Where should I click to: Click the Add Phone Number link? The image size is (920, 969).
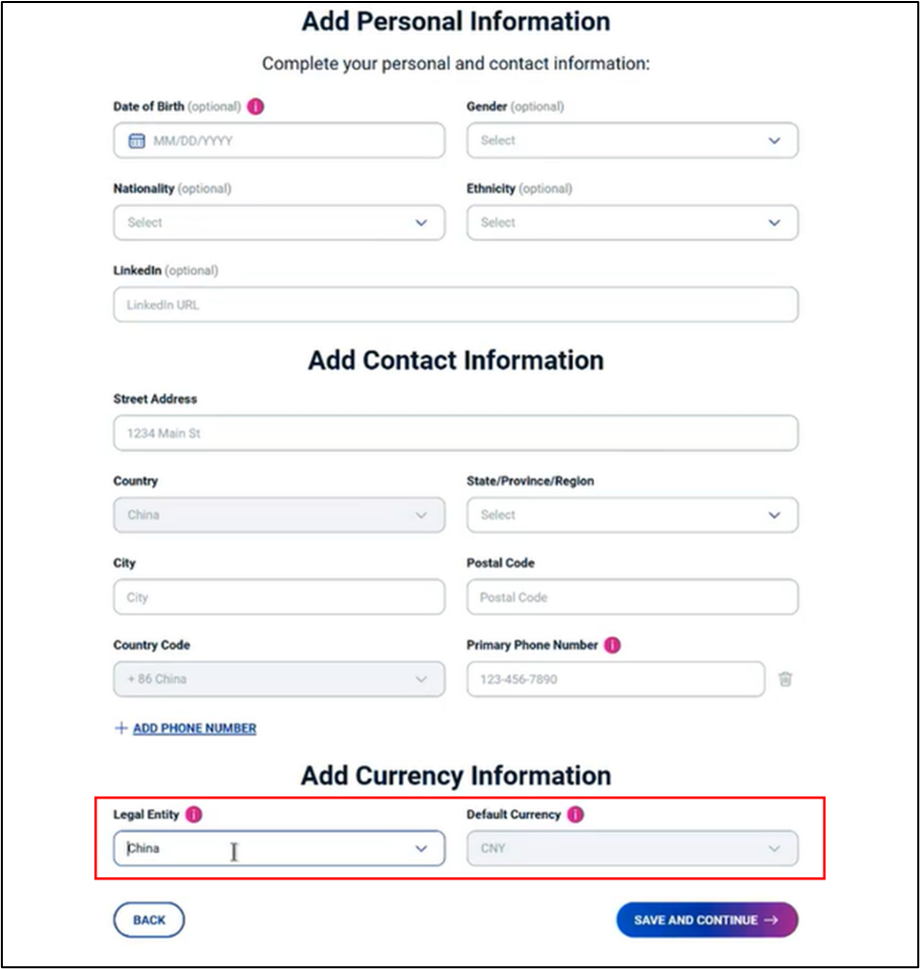194,728
